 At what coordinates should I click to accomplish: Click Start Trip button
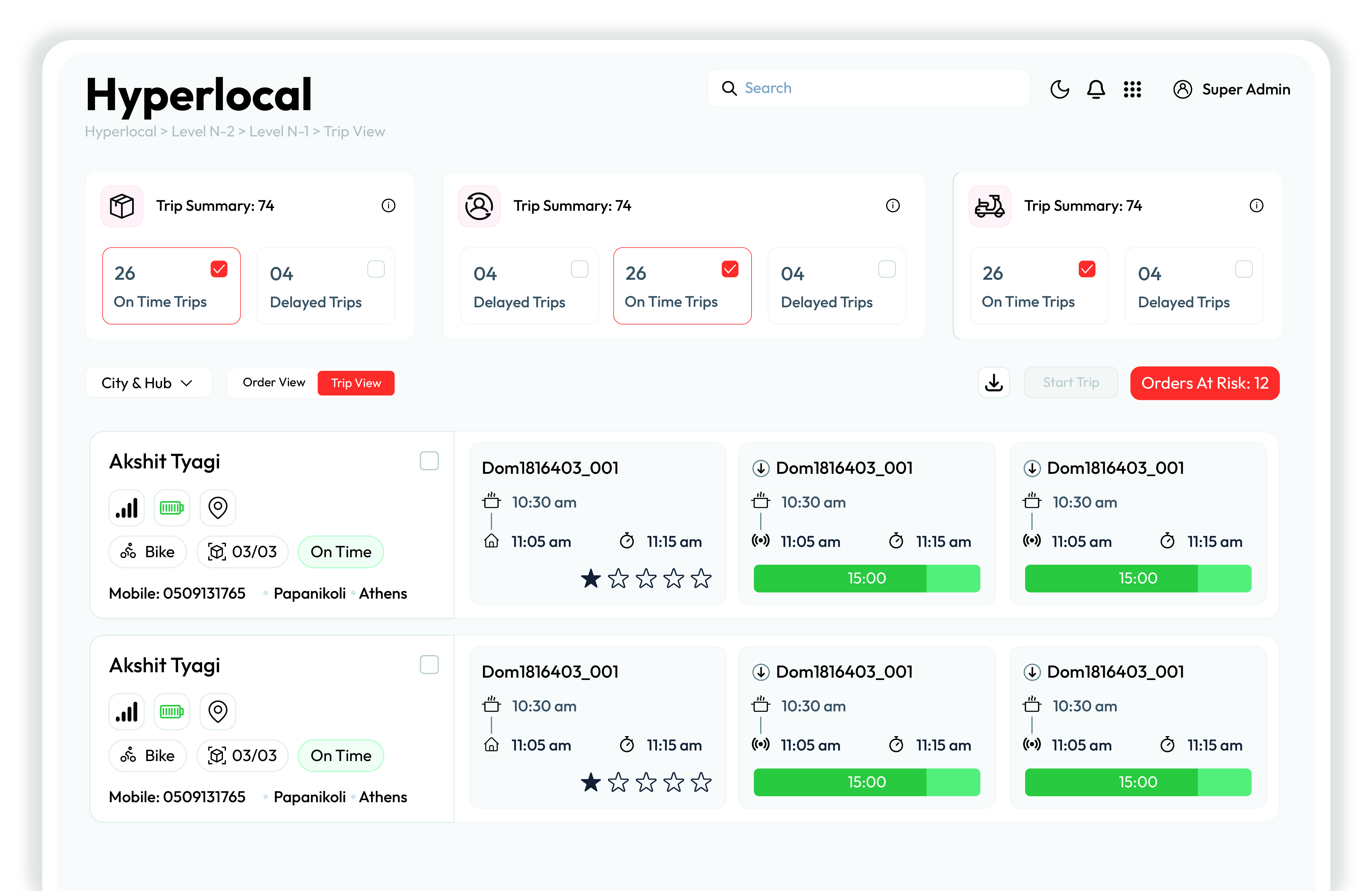pos(1071,383)
